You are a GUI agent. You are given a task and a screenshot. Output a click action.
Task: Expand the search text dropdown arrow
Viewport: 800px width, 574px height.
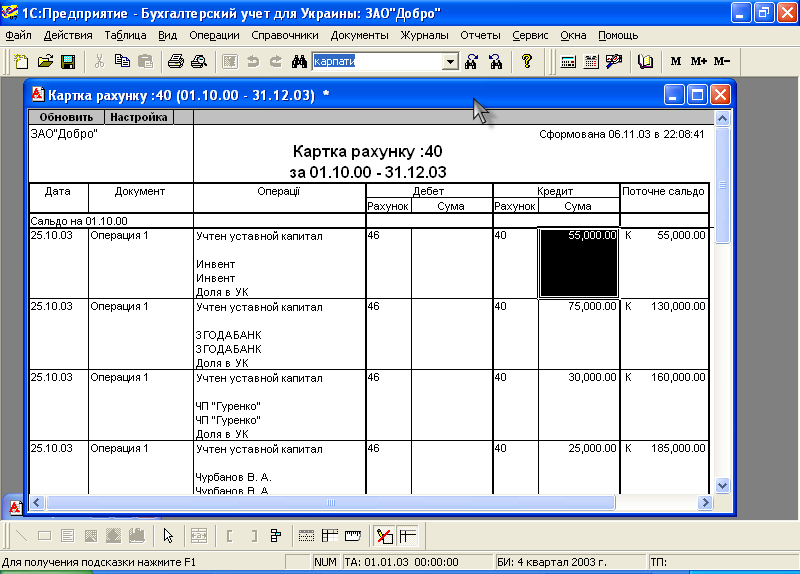pos(450,62)
